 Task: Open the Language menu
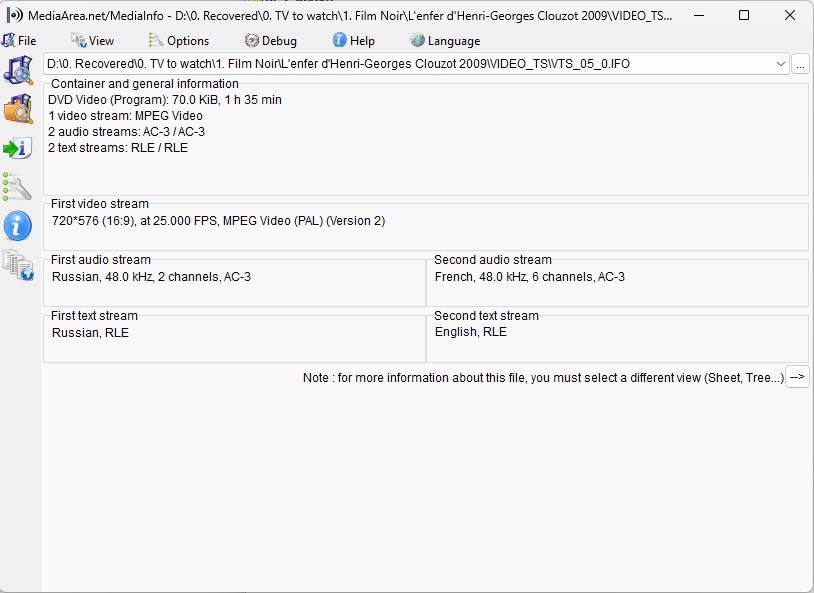click(x=445, y=41)
